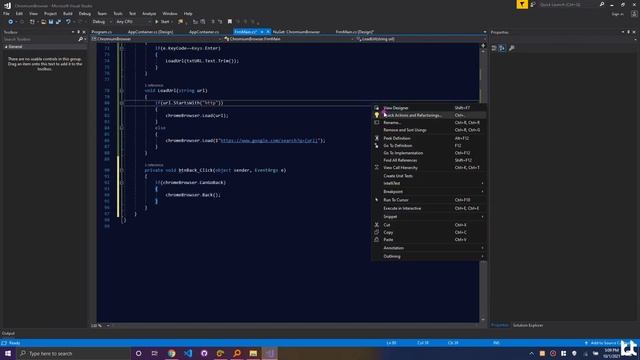640x360 pixels.
Task: Open the Any CPU platform dropdown
Action: [133, 22]
